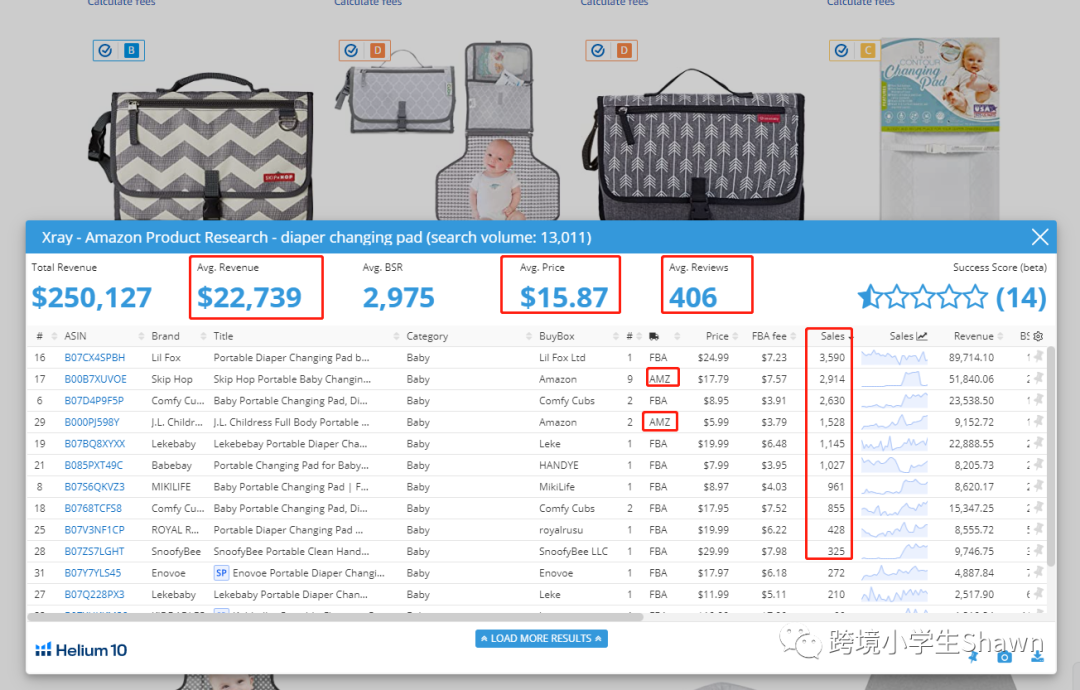This screenshot has width=1080, height=690.
Task: Pin row B07CX4SPBH with its pushpin icon
Action: click(x=1037, y=357)
